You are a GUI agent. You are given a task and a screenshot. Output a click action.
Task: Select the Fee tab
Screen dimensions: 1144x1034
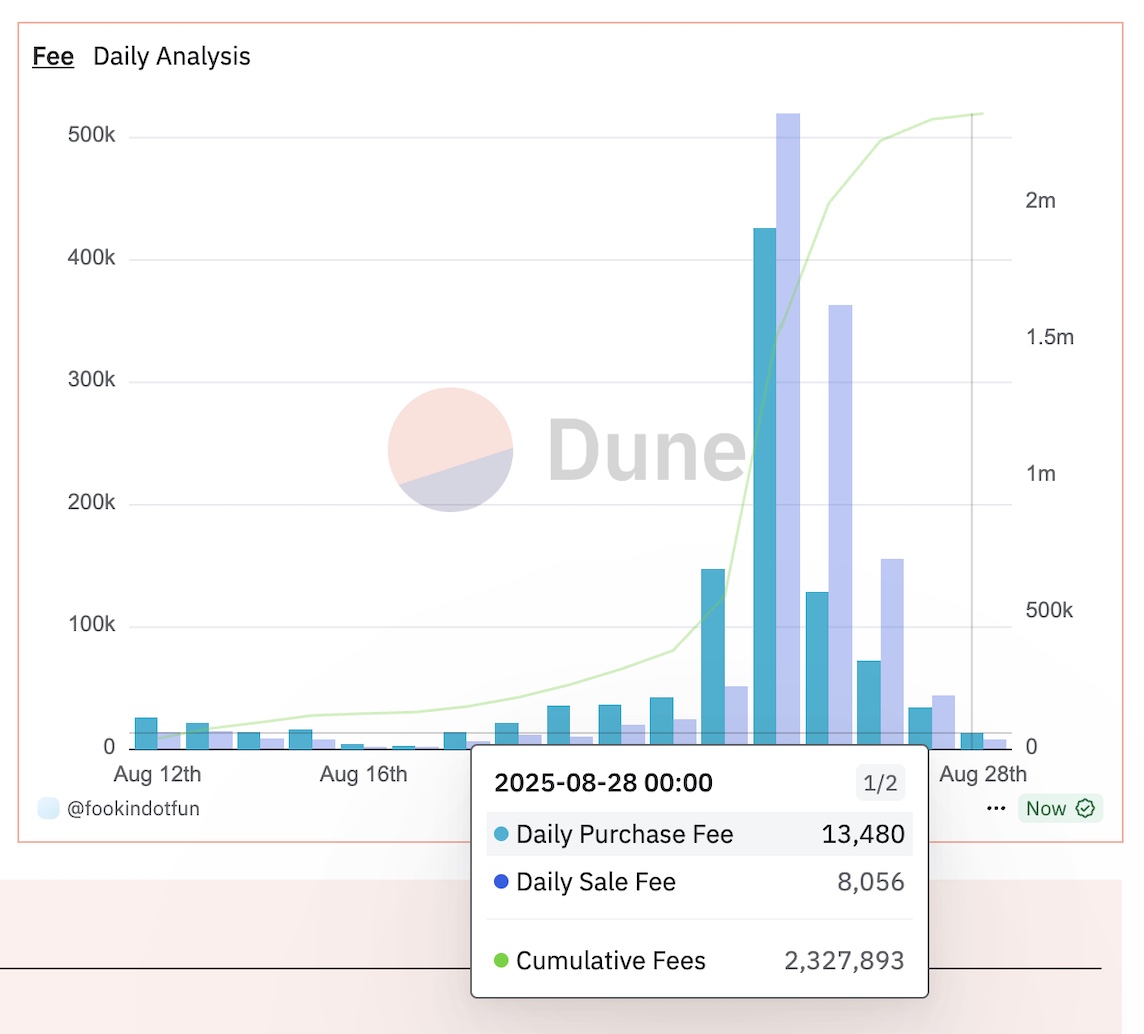[53, 57]
